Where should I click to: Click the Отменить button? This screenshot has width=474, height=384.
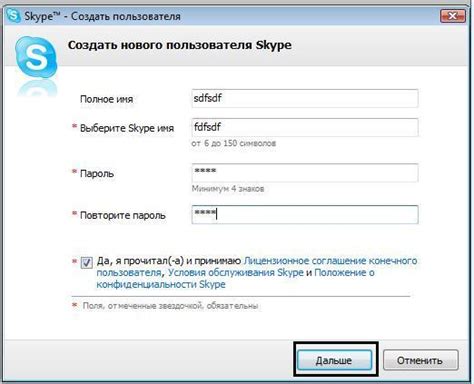tap(420, 360)
